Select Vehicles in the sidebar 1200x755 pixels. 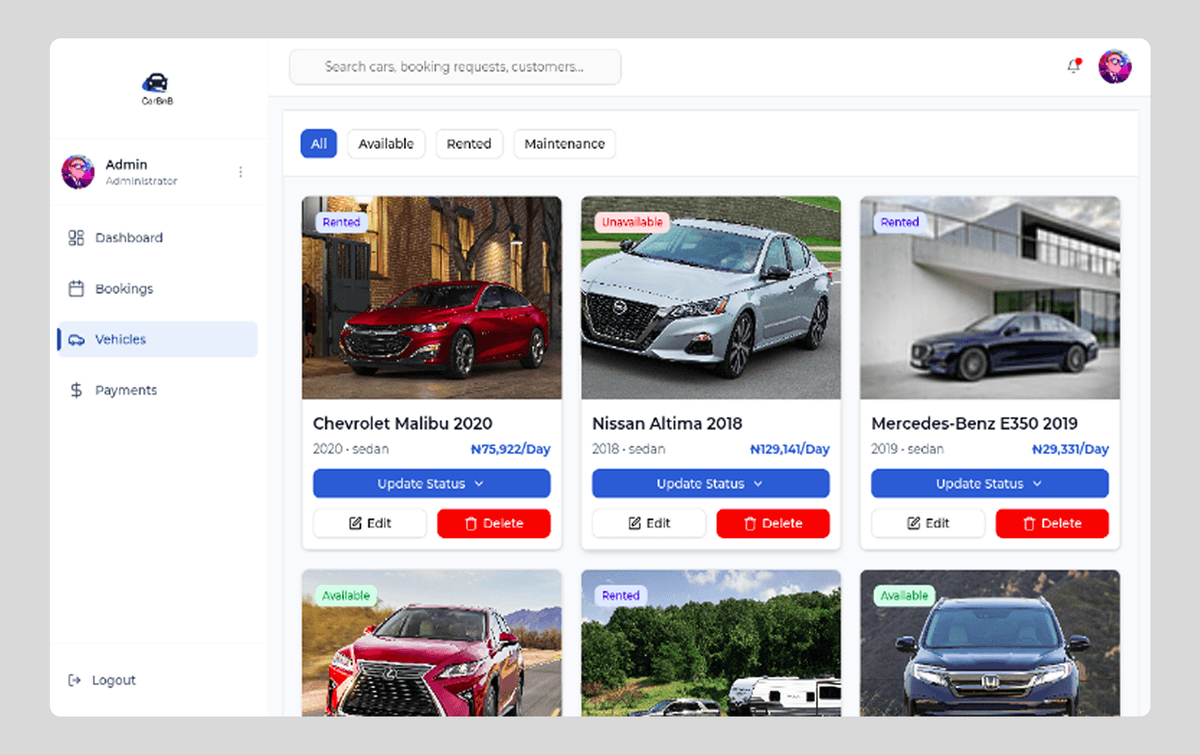pyautogui.click(x=158, y=340)
